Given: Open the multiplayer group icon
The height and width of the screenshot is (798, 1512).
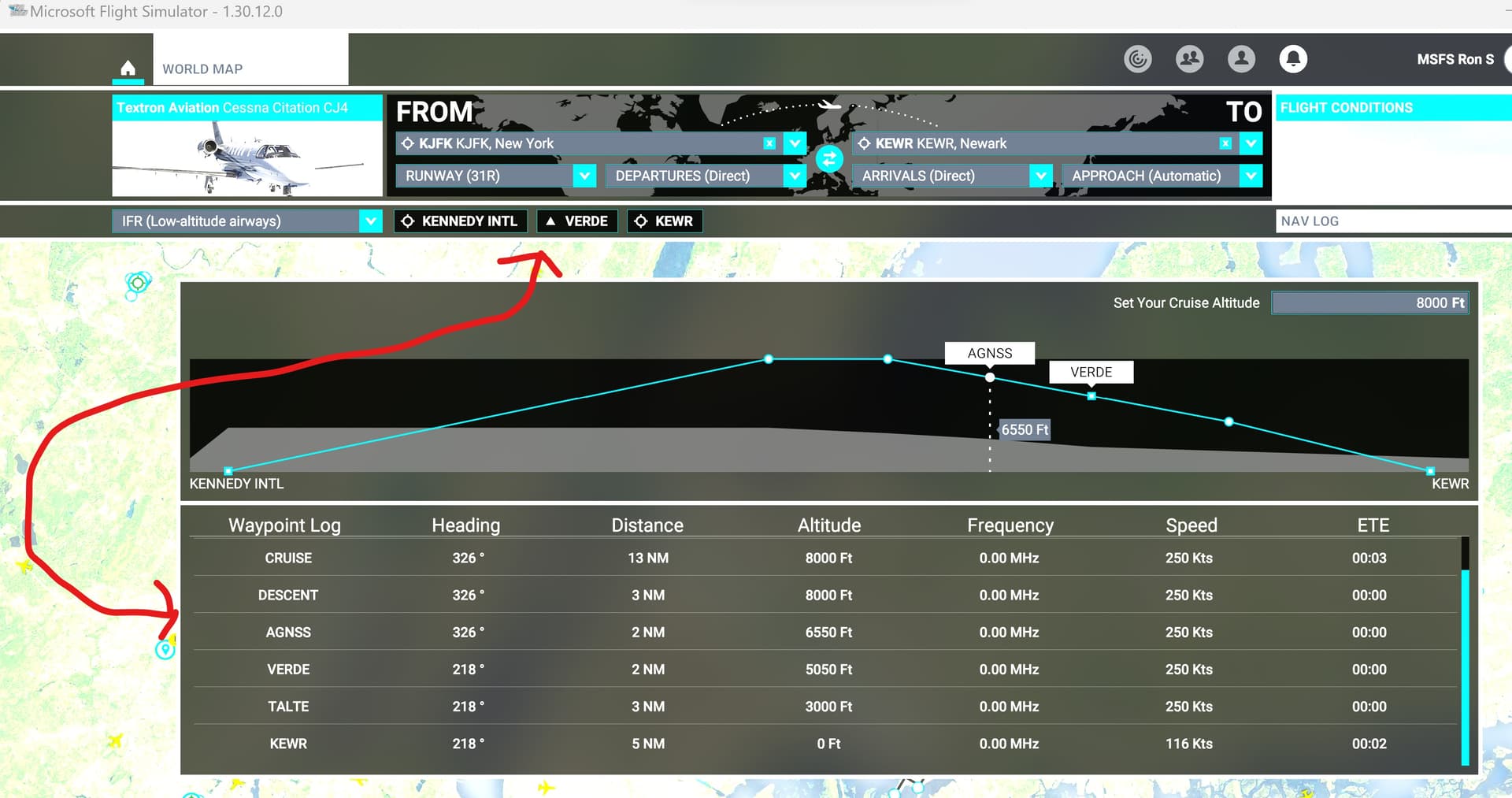Looking at the screenshot, I should click(1189, 59).
